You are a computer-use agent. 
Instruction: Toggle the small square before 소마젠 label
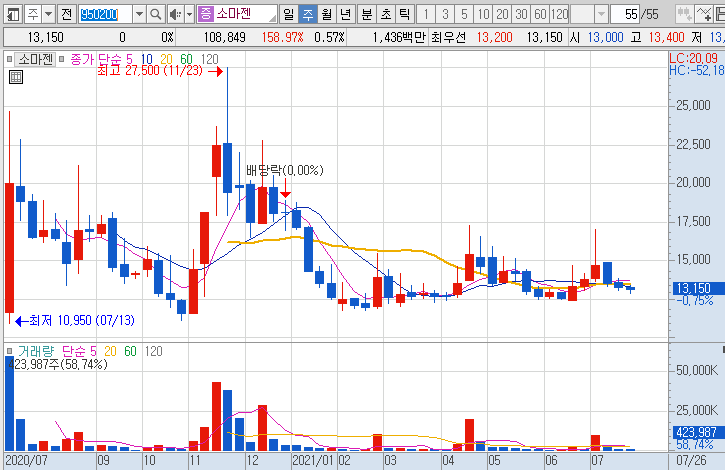(9, 59)
